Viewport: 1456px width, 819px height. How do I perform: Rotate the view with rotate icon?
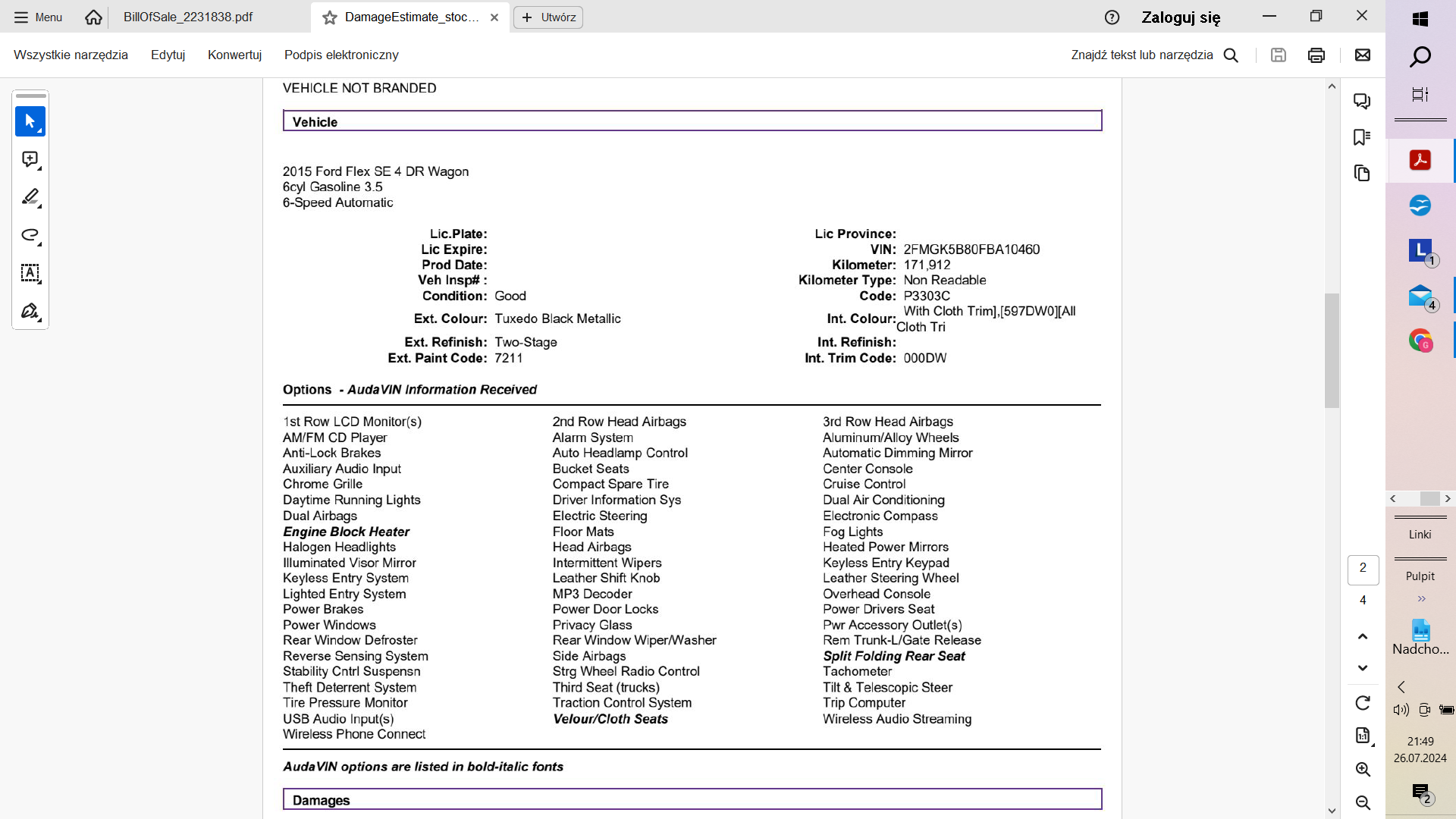pyautogui.click(x=1363, y=703)
